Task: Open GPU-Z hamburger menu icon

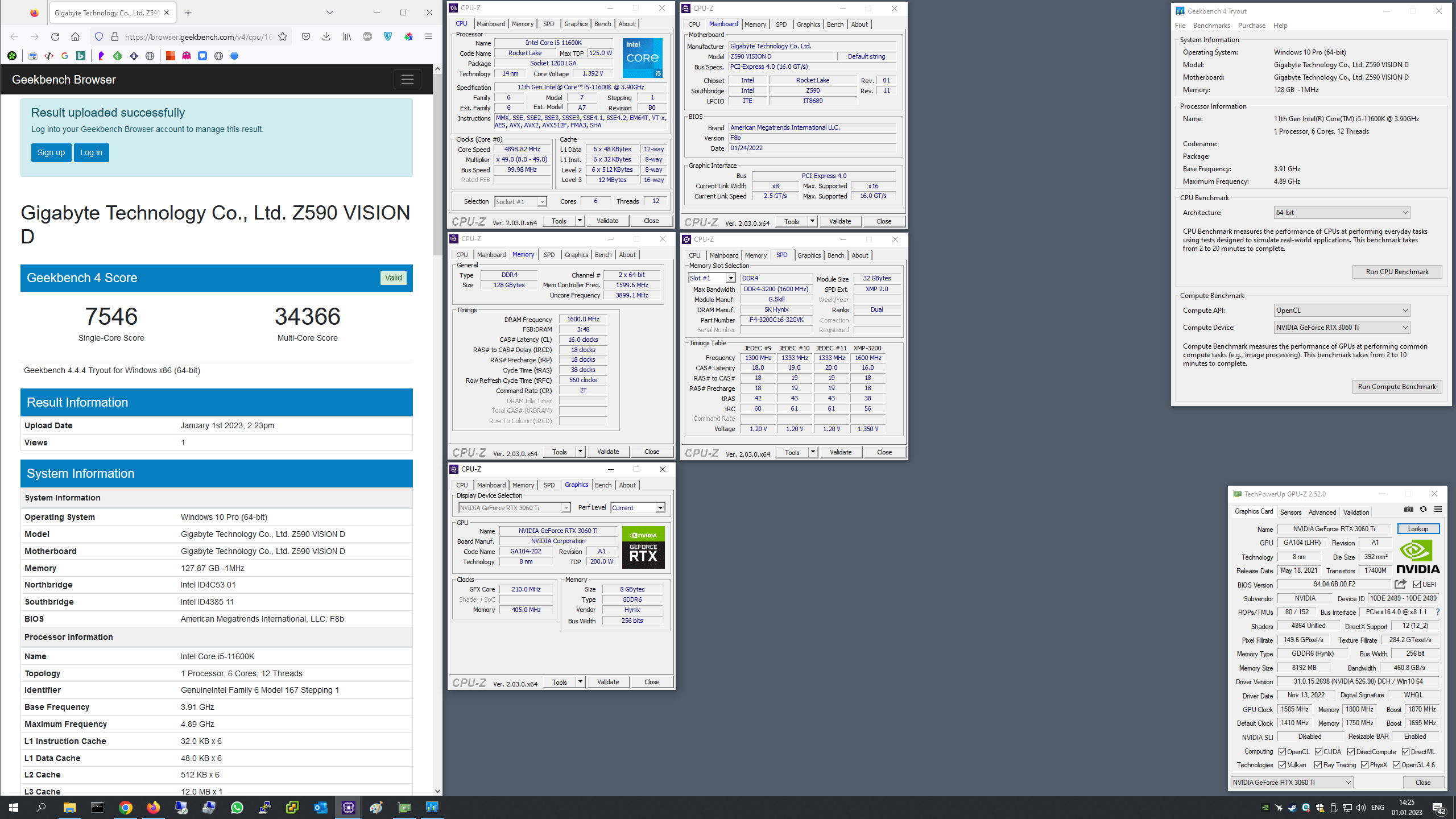Action: click(x=1438, y=509)
